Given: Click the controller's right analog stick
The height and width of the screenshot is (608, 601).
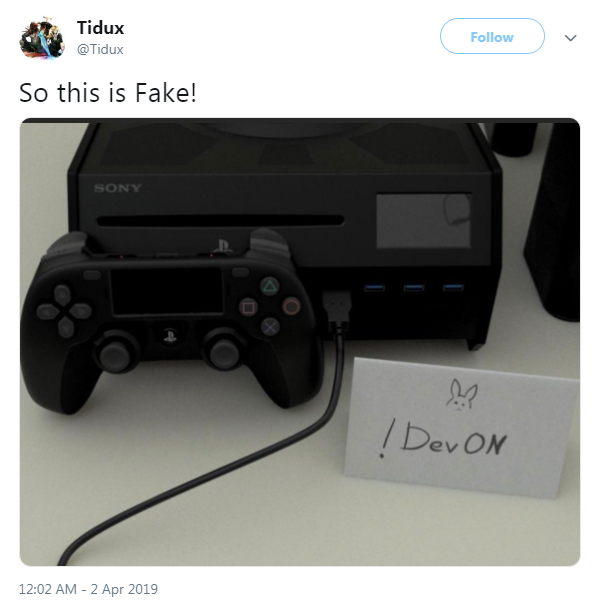Looking at the screenshot, I should click(224, 351).
